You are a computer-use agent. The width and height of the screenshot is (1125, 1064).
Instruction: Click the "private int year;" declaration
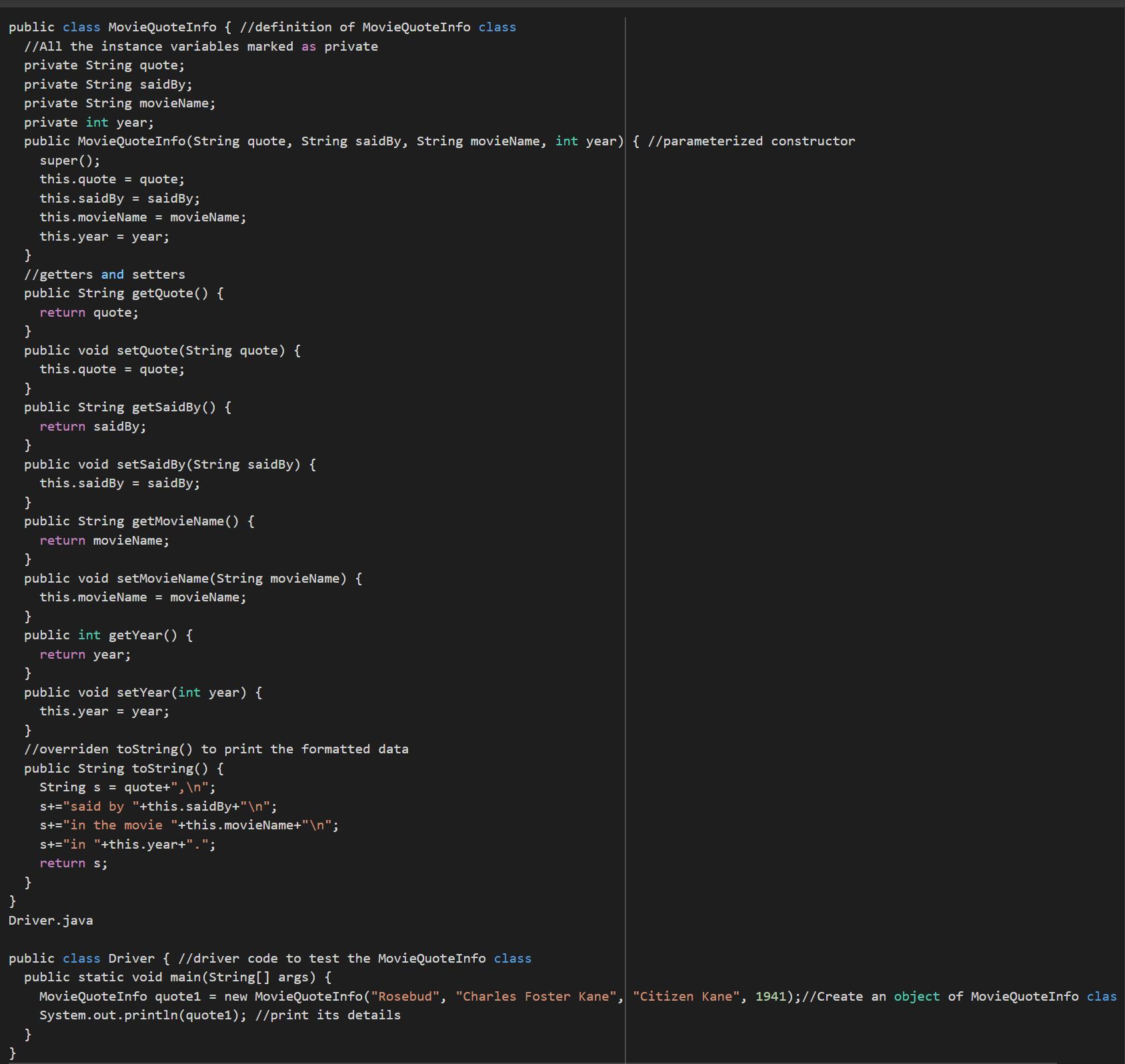tap(89, 123)
